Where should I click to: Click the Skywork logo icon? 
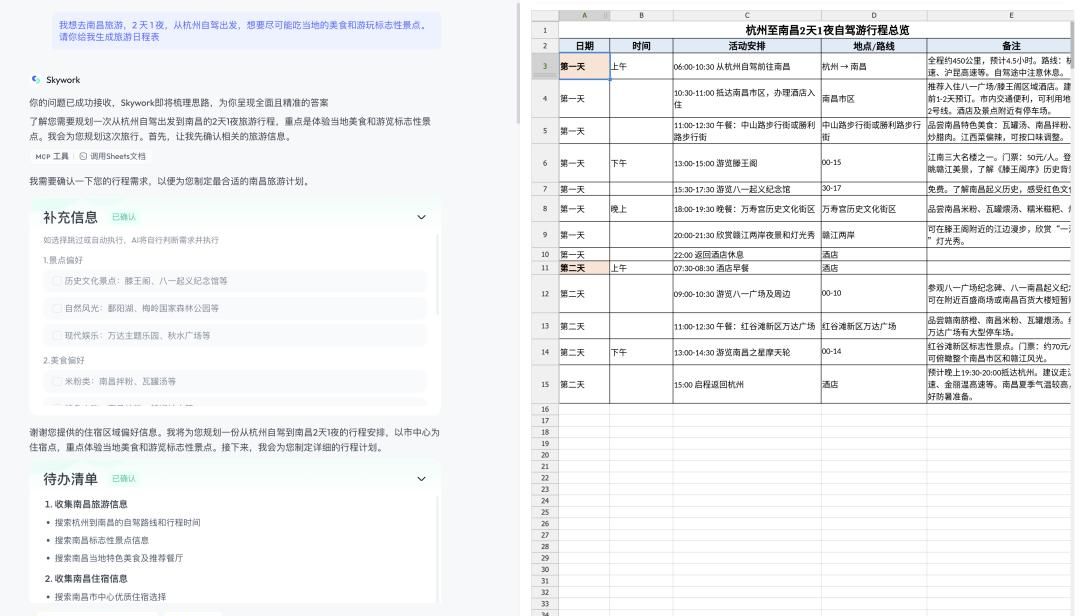click(36, 78)
